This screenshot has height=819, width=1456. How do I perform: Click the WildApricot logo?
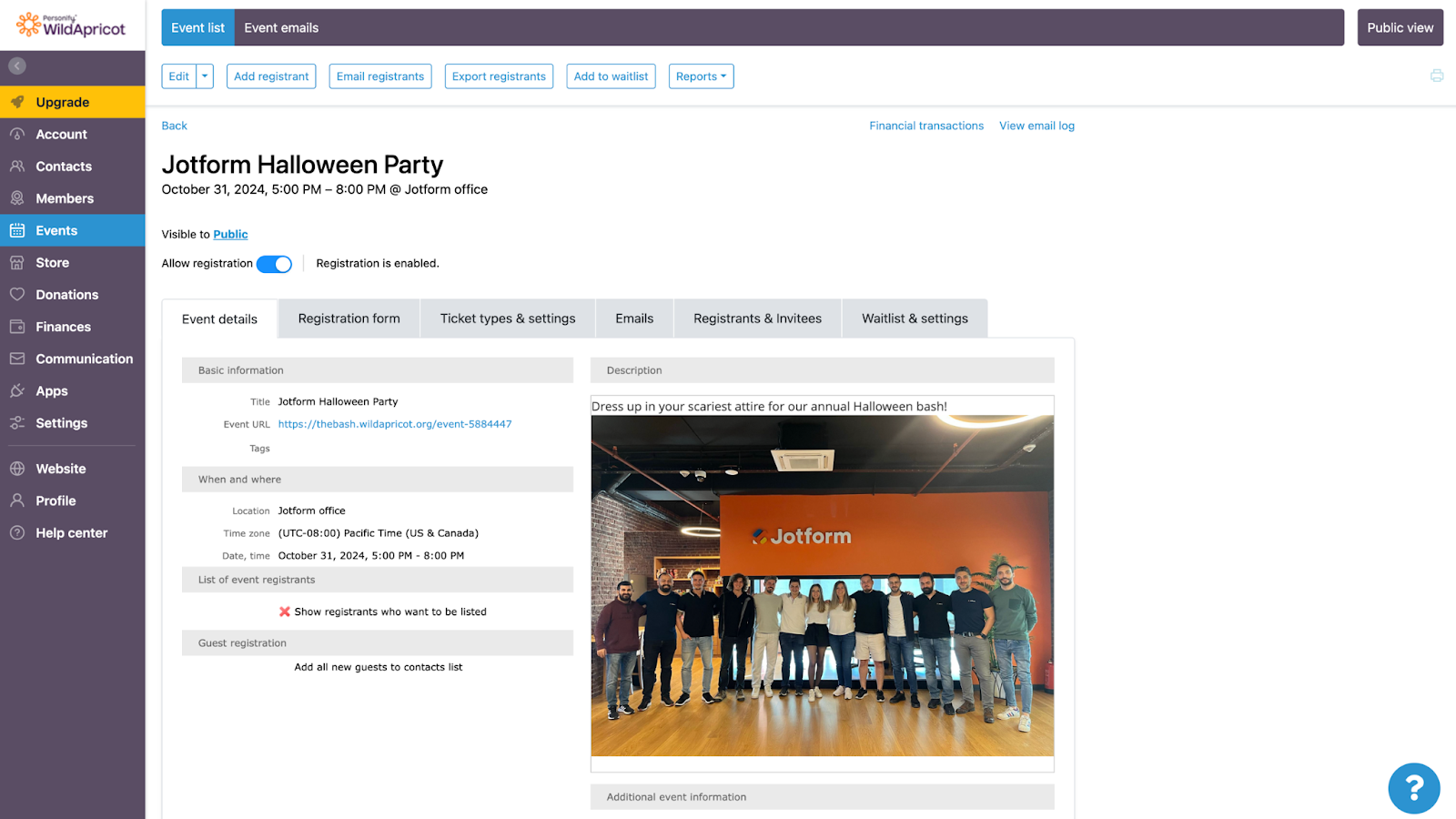(x=71, y=25)
